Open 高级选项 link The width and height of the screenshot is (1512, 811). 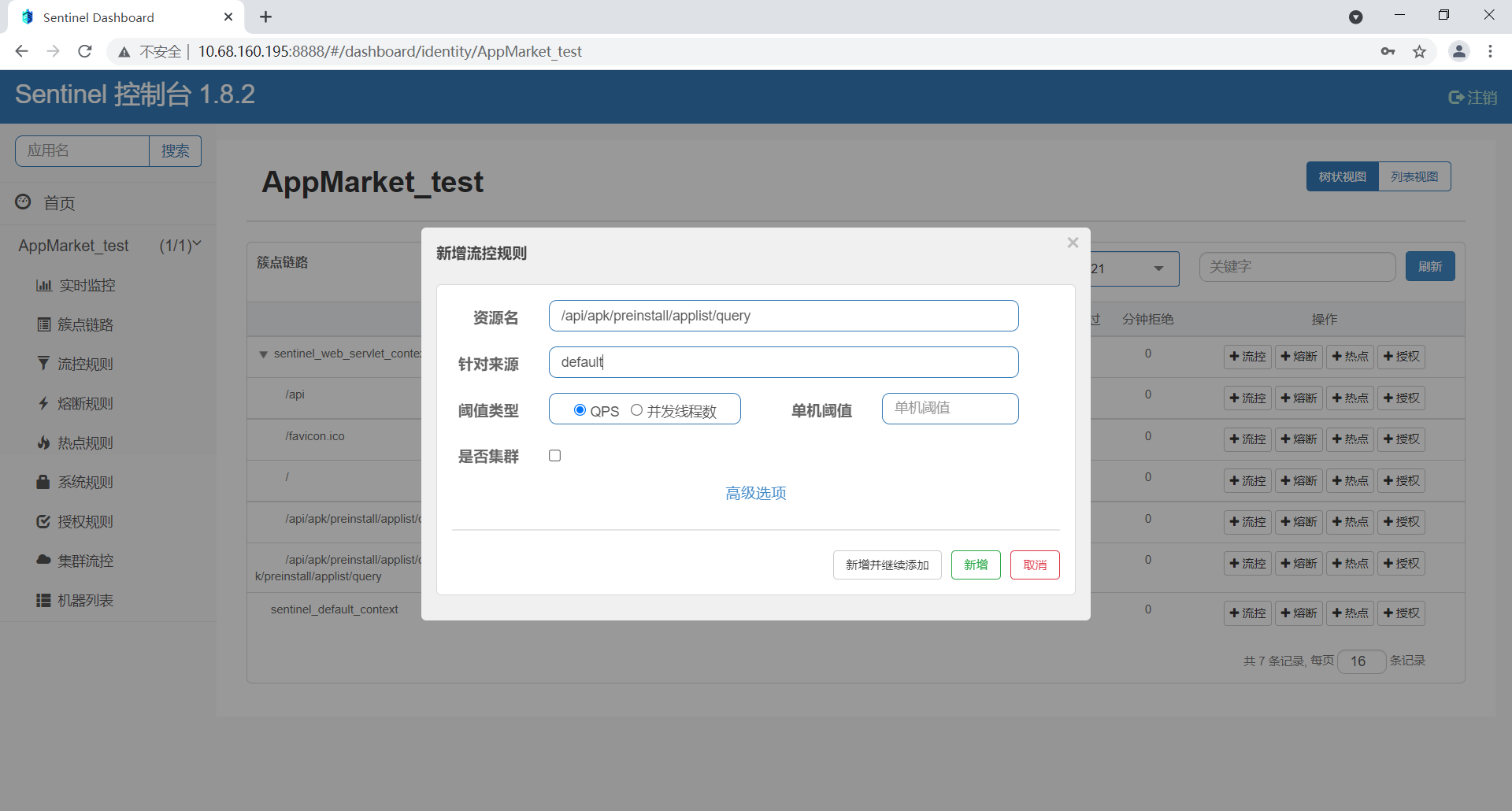(x=756, y=493)
